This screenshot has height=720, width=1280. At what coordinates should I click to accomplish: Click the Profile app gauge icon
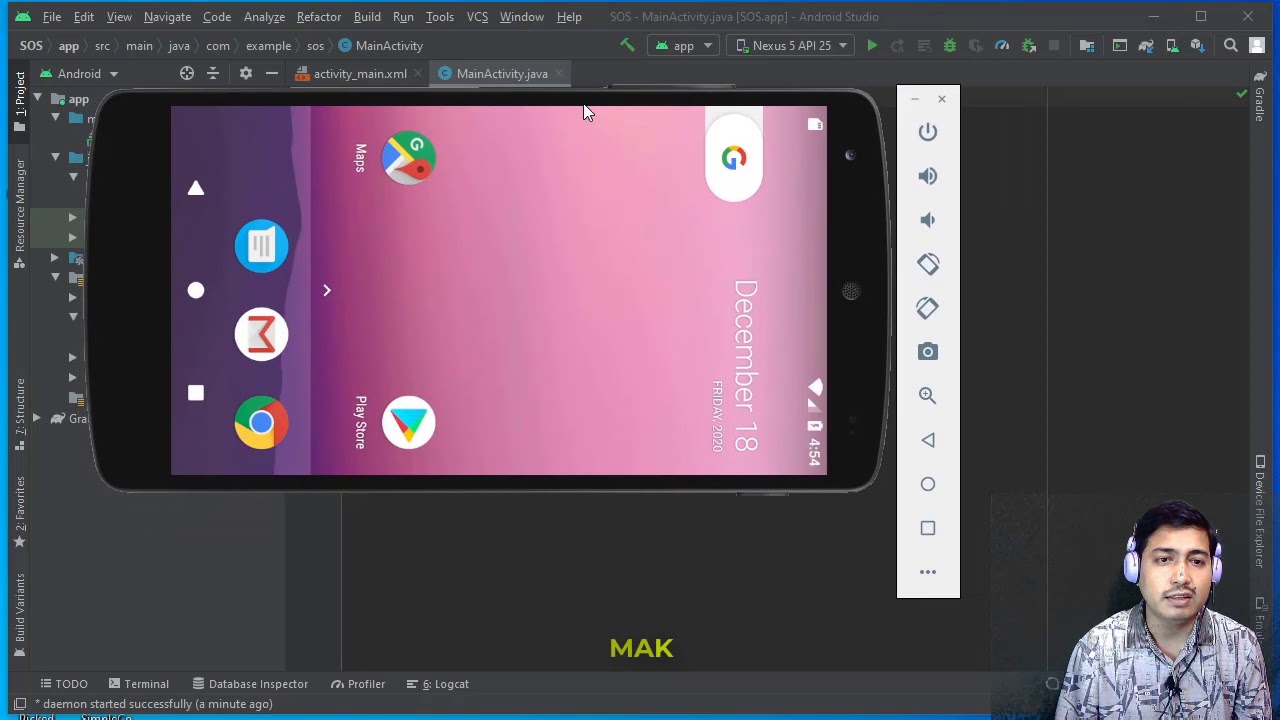pyautogui.click(x=1002, y=45)
